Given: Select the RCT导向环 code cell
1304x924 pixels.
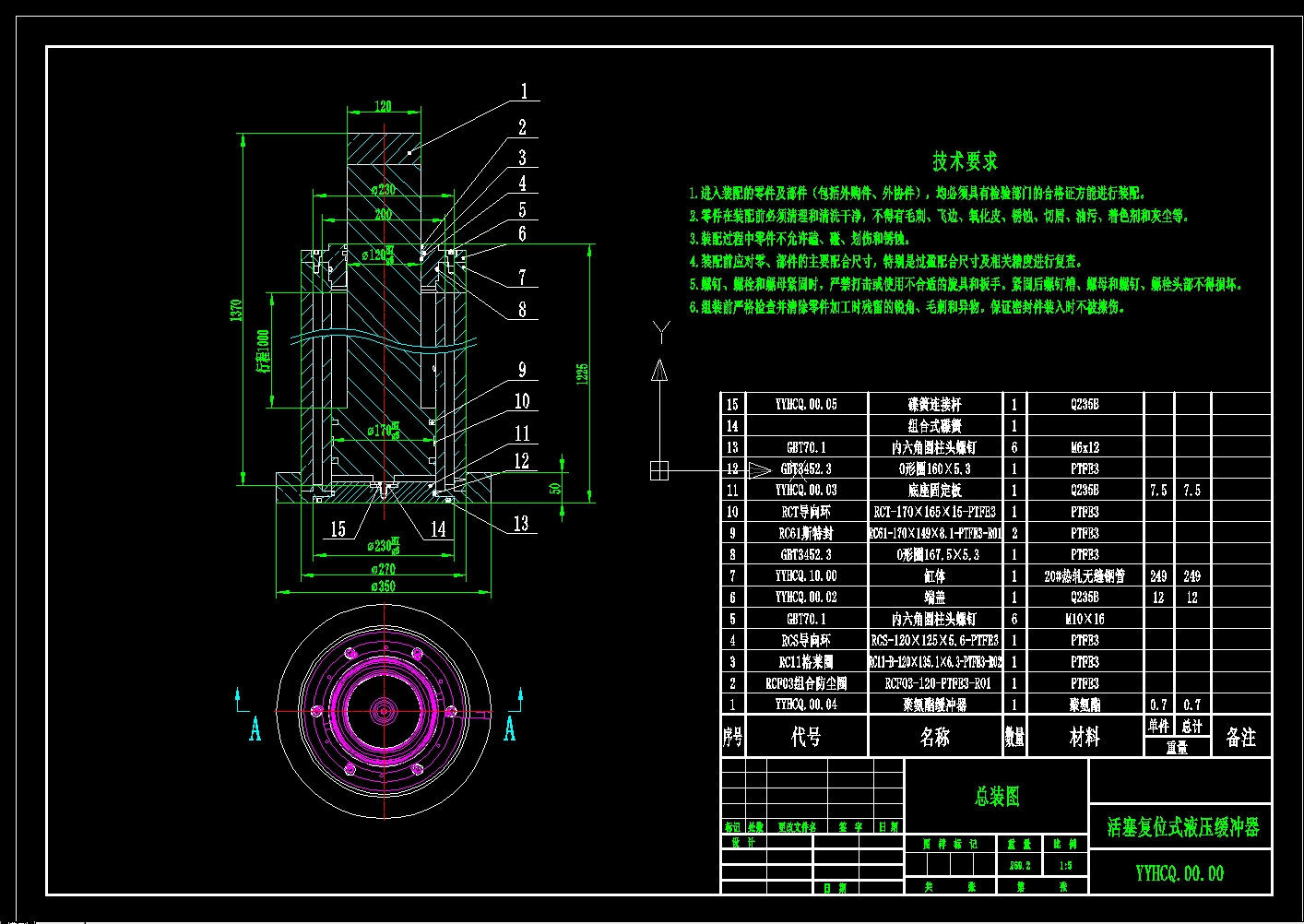Looking at the screenshot, I should (806, 512).
